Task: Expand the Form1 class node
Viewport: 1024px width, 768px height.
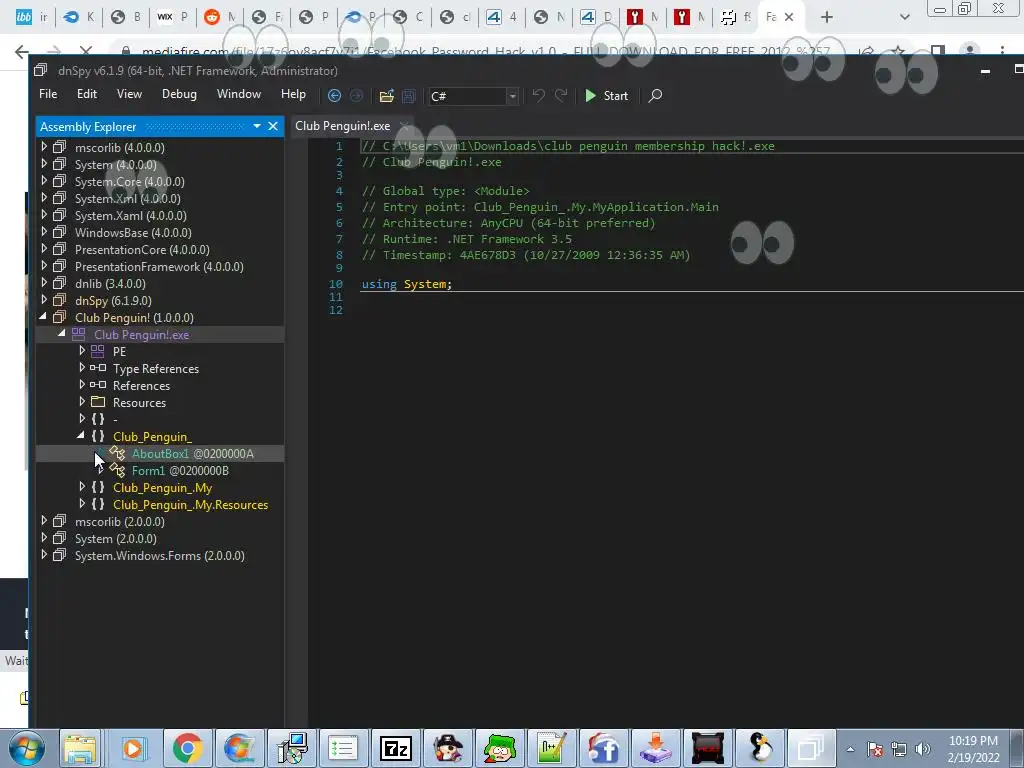Action: [x=100, y=470]
